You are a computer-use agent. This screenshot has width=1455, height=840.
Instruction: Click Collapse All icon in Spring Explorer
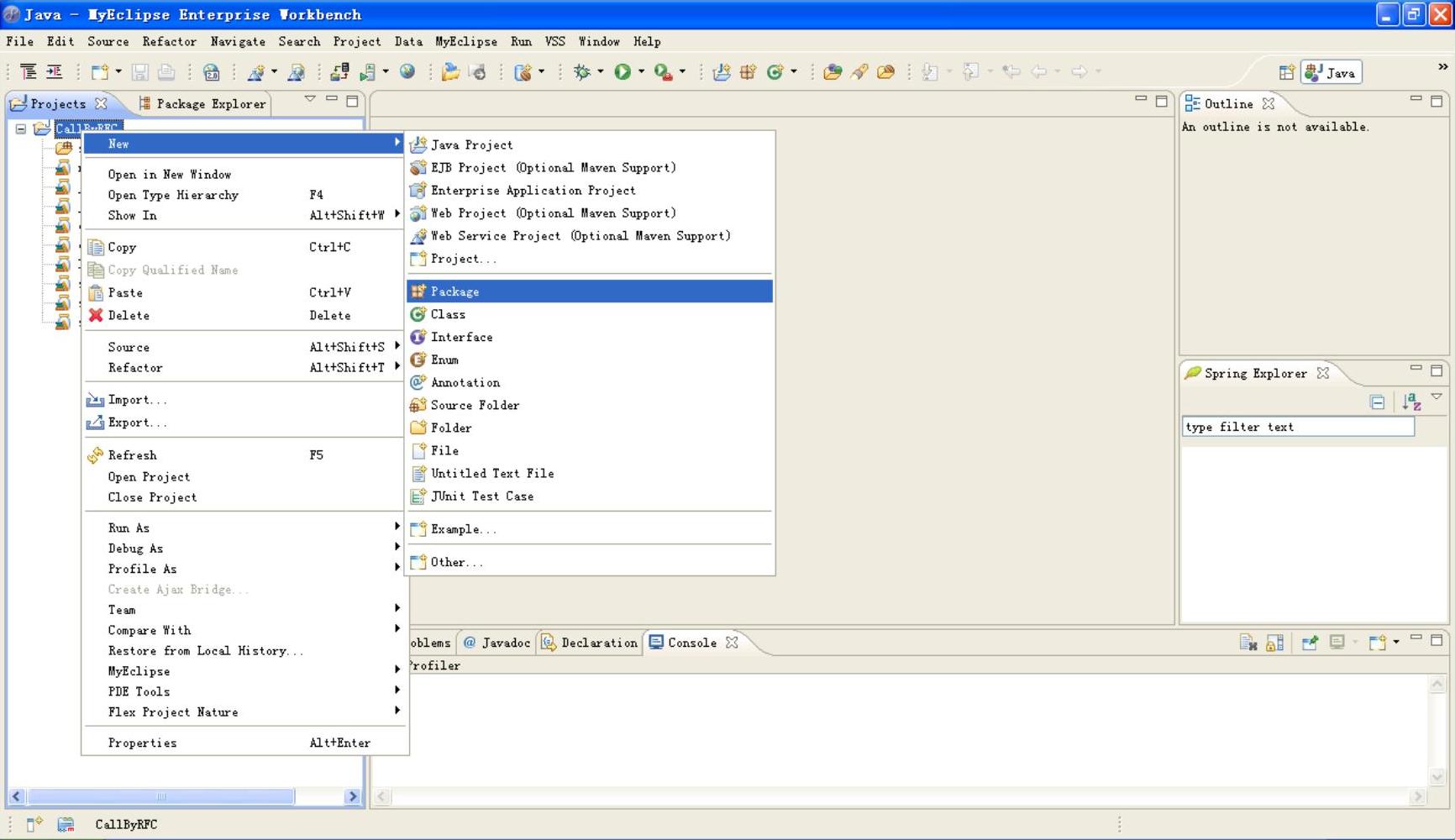pos(1377,402)
